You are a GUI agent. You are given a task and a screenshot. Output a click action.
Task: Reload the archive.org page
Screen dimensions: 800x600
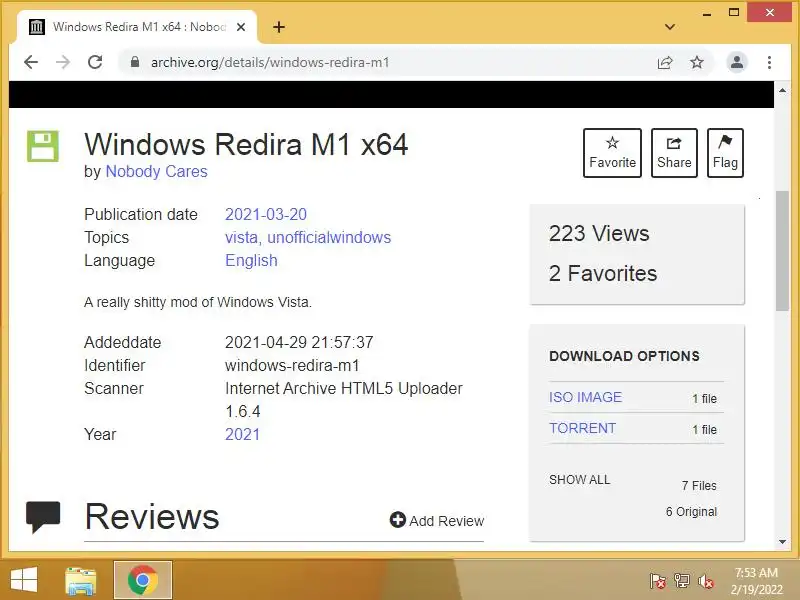pyautogui.click(x=95, y=62)
